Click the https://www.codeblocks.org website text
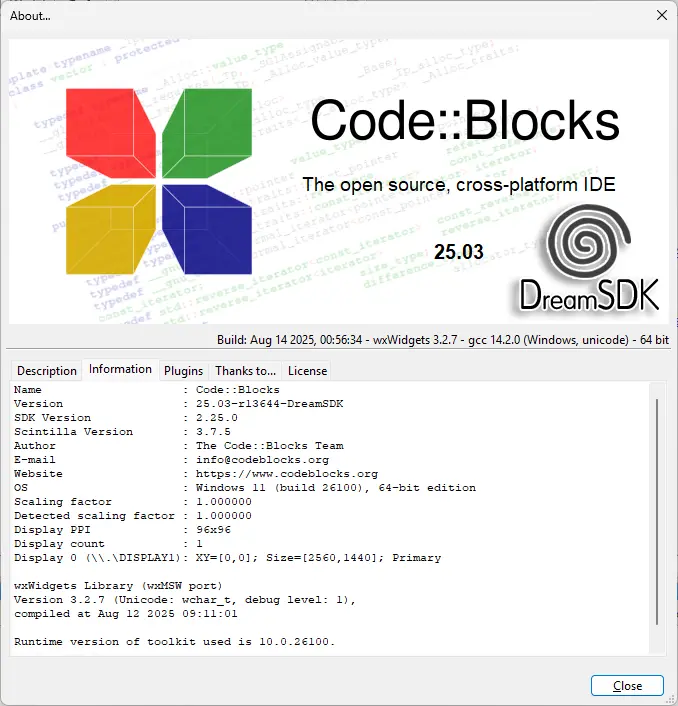 pyautogui.click(x=287, y=474)
